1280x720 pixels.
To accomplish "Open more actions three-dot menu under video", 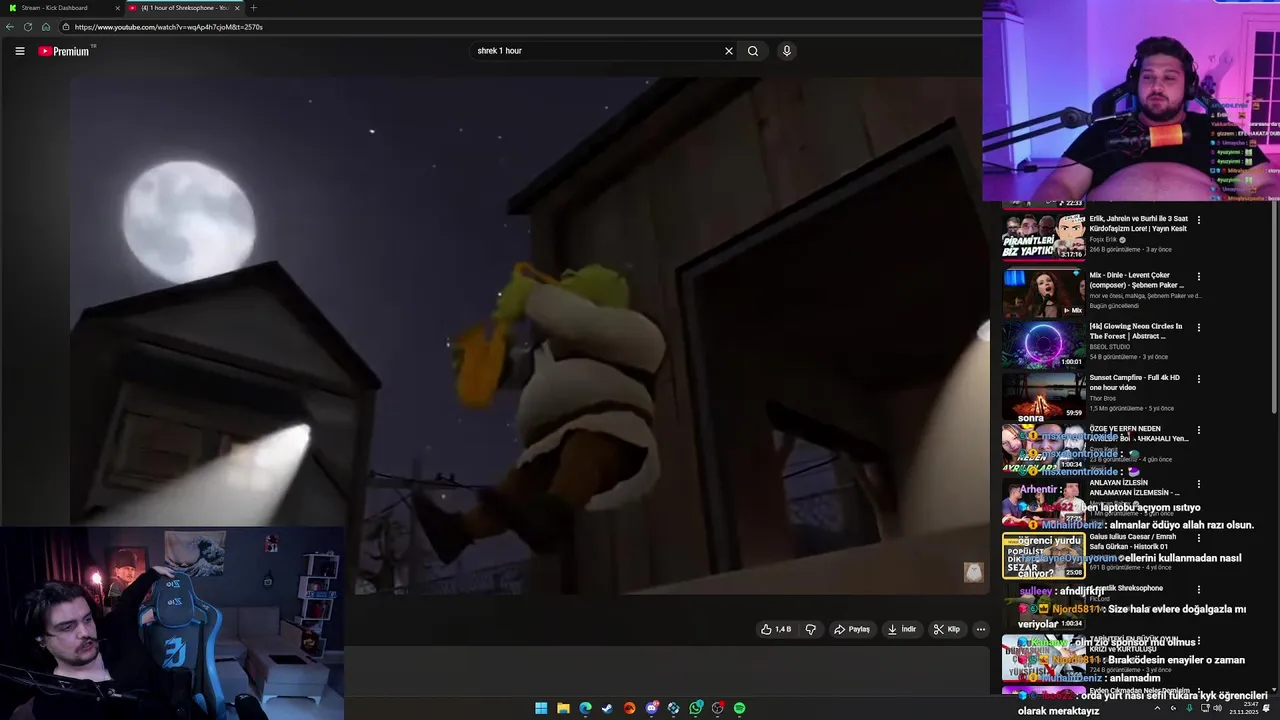I will (x=981, y=629).
